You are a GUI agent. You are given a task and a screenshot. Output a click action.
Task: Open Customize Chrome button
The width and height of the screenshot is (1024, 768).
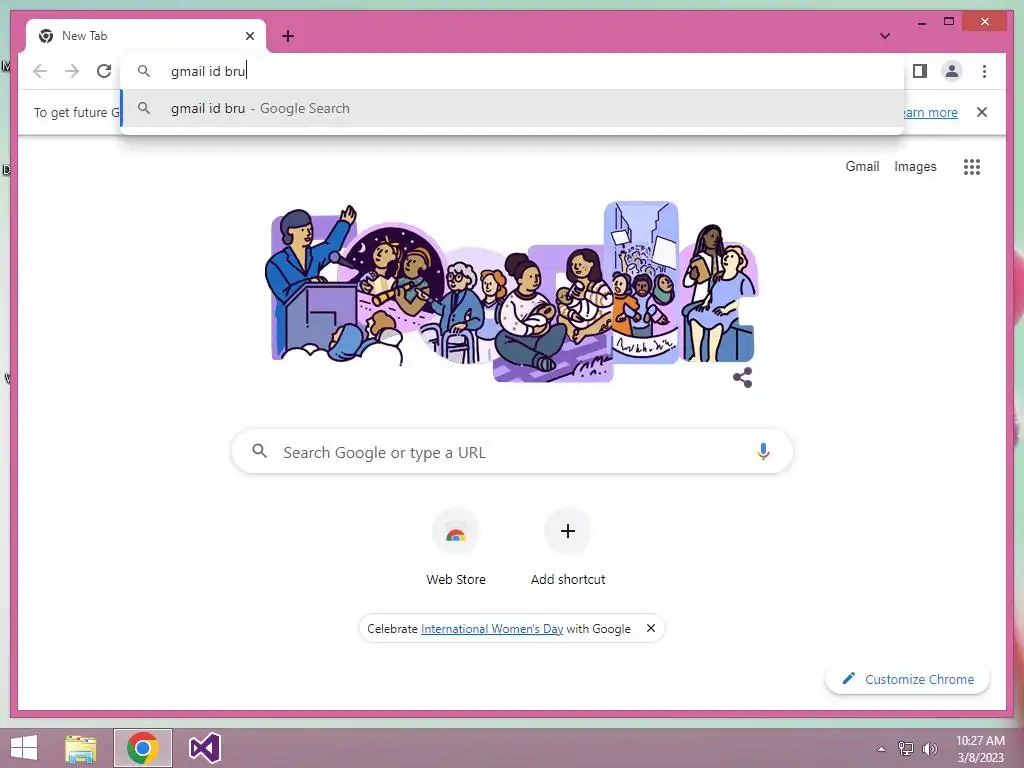(x=908, y=679)
